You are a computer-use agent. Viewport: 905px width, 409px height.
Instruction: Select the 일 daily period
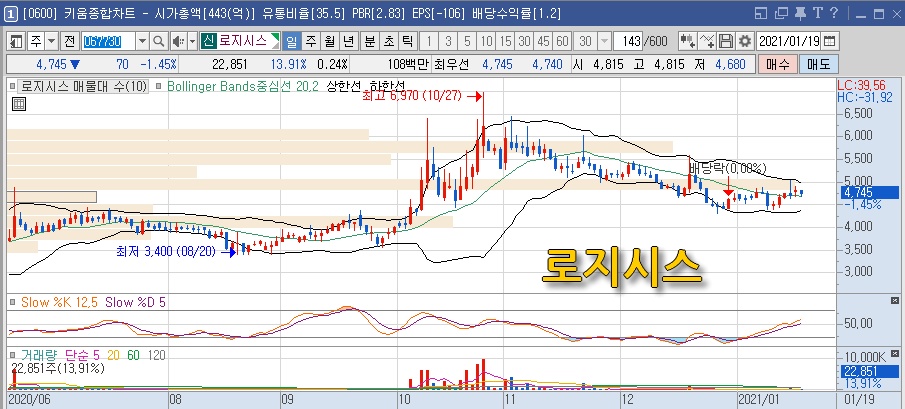(x=292, y=41)
